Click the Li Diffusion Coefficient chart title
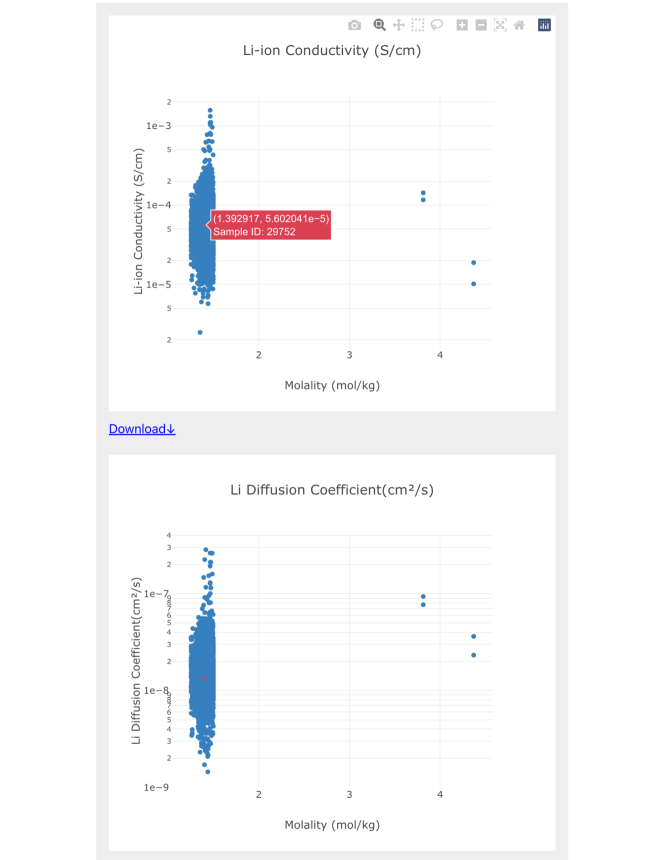The image size is (664, 860). 332,490
